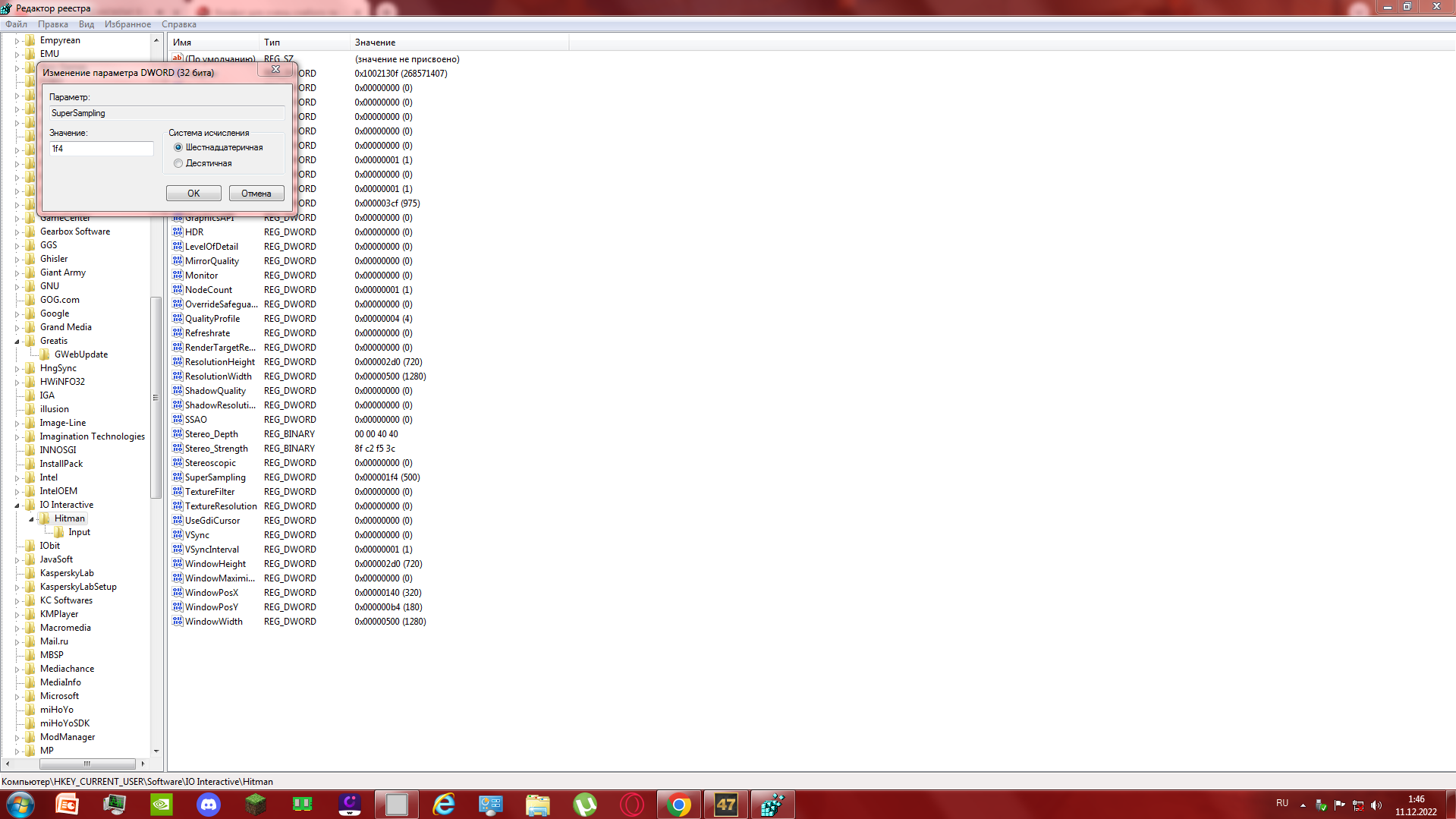
Task: Sort by the Тип column header
Action: click(x=305, y=43)
